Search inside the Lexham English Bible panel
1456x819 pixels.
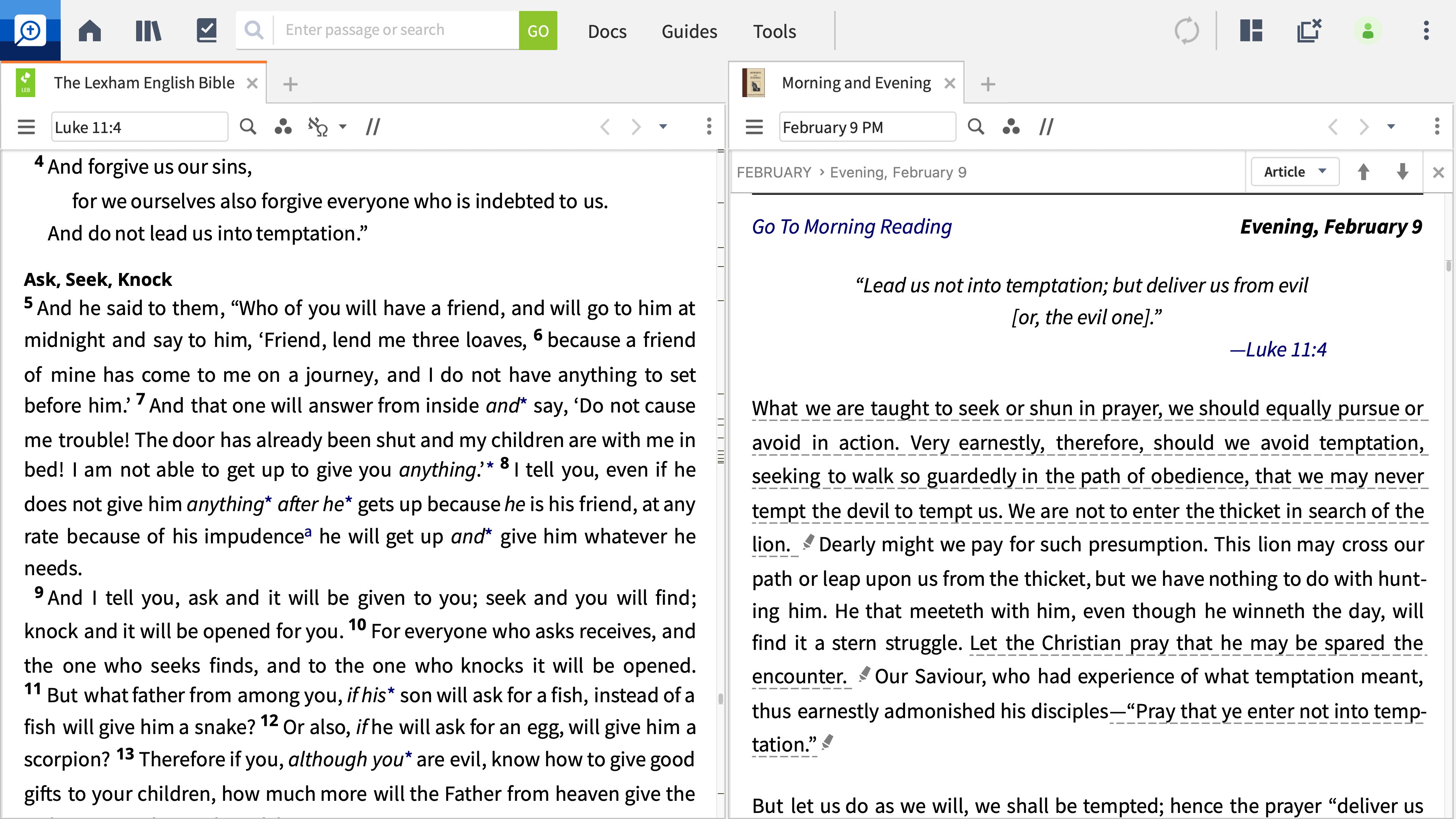(248, 127)
